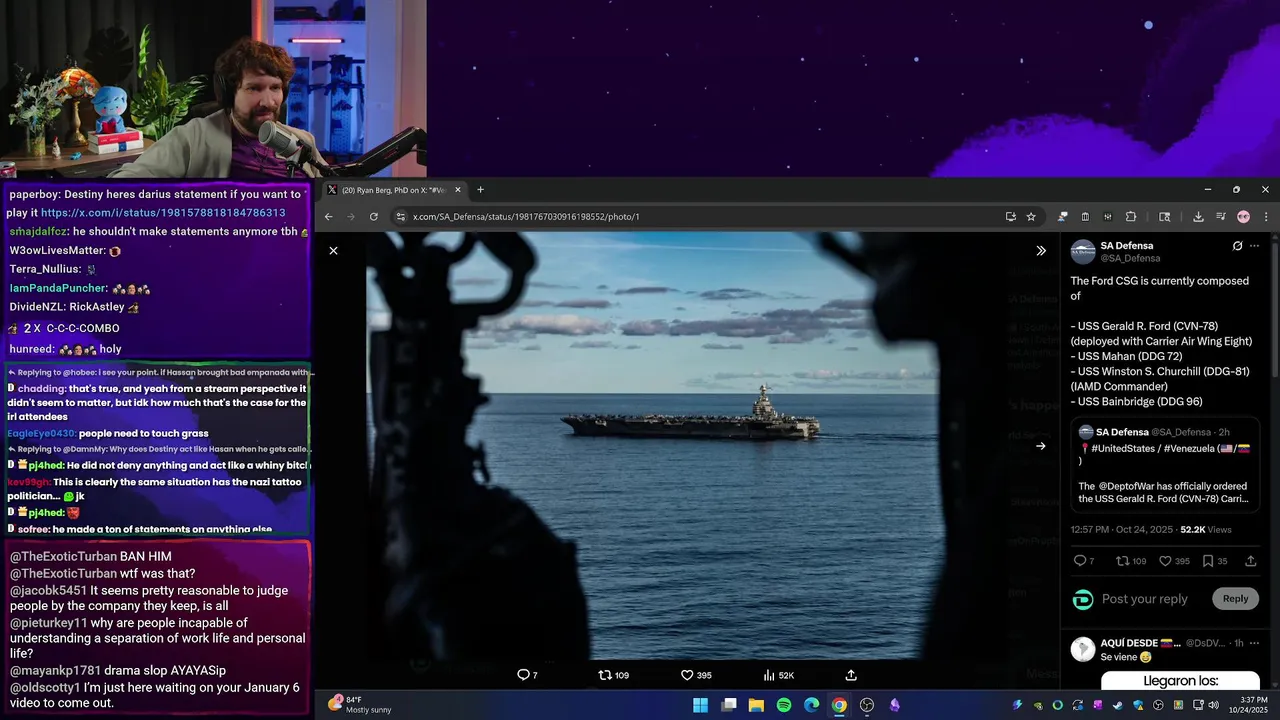The image size is (1280, 720).
Task: Open Microsoft Edge from taskbar
Action: [x=812, y=705]
